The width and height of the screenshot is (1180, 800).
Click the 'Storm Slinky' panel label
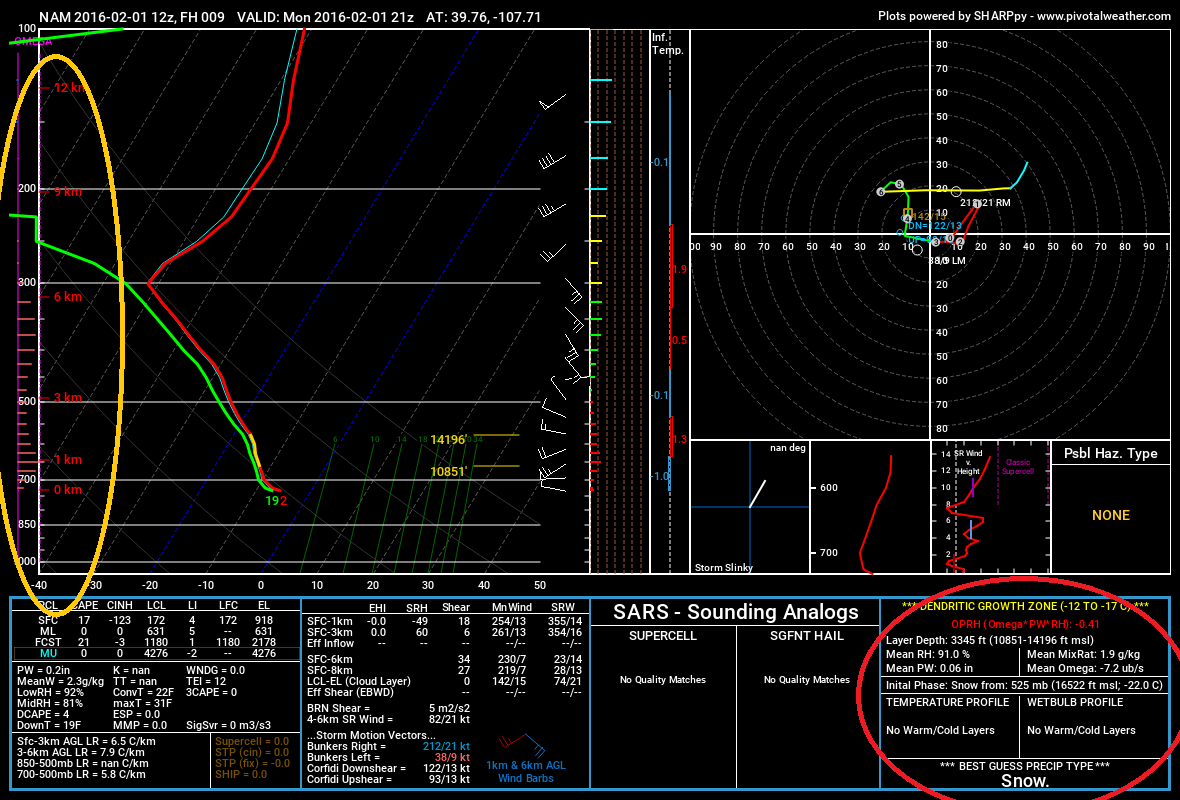point(723,567)
